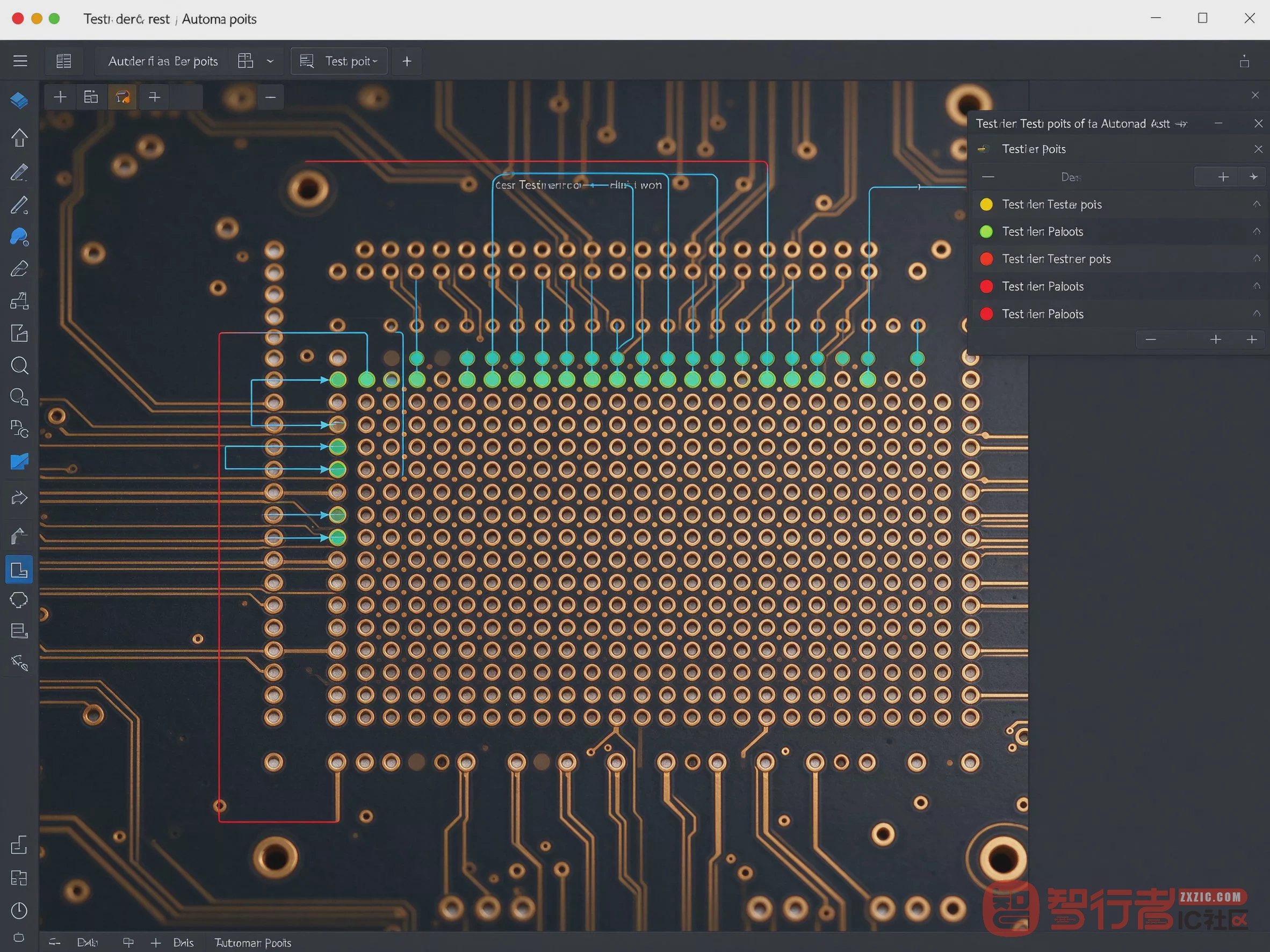Image resolution: width=1270 pixels, height=952 pixels.
Task: Collapse the green Test rlen Paloots row
Action: [1256, 231]
